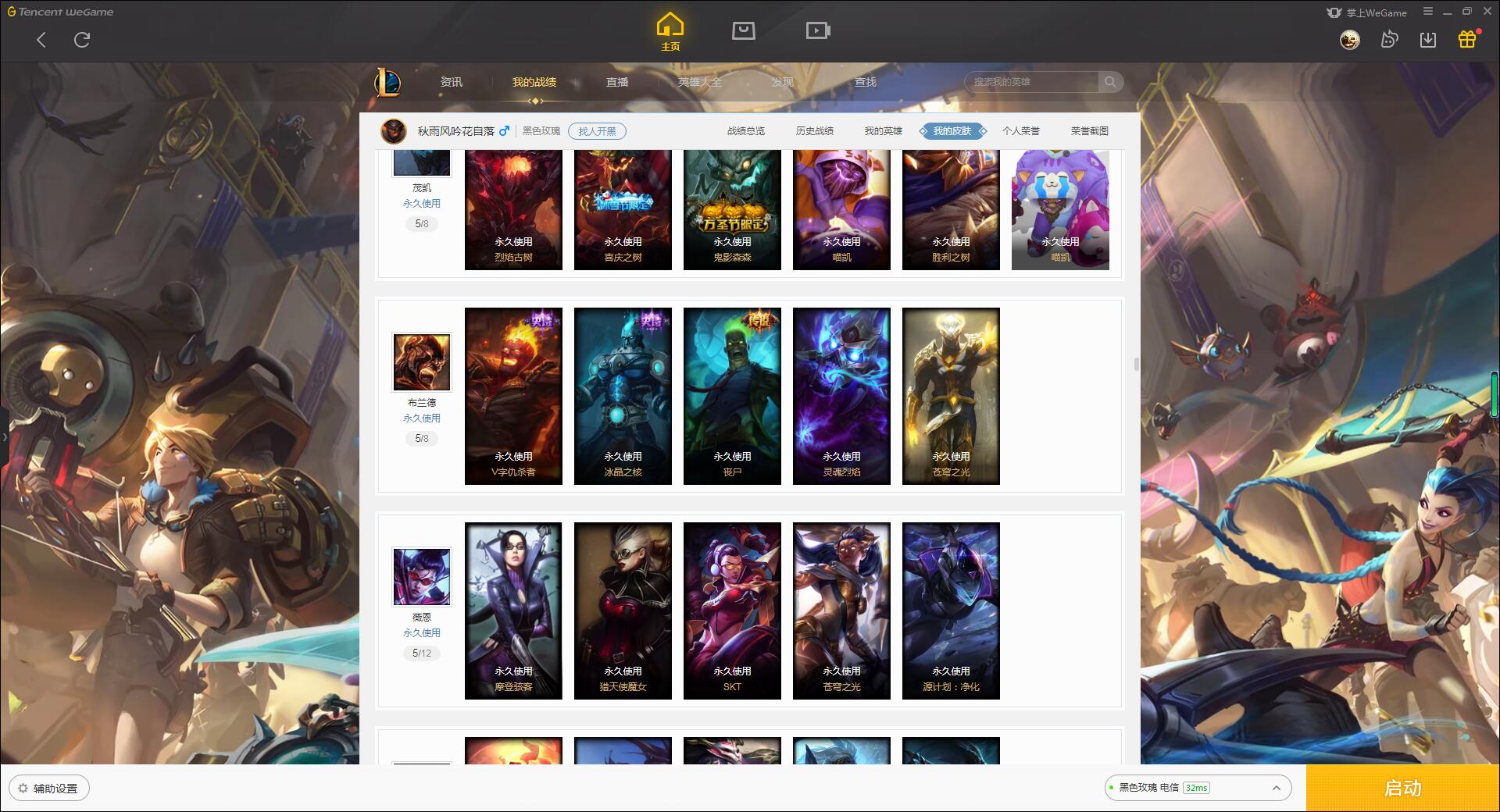Open the 查找 tab

[866, 82]
